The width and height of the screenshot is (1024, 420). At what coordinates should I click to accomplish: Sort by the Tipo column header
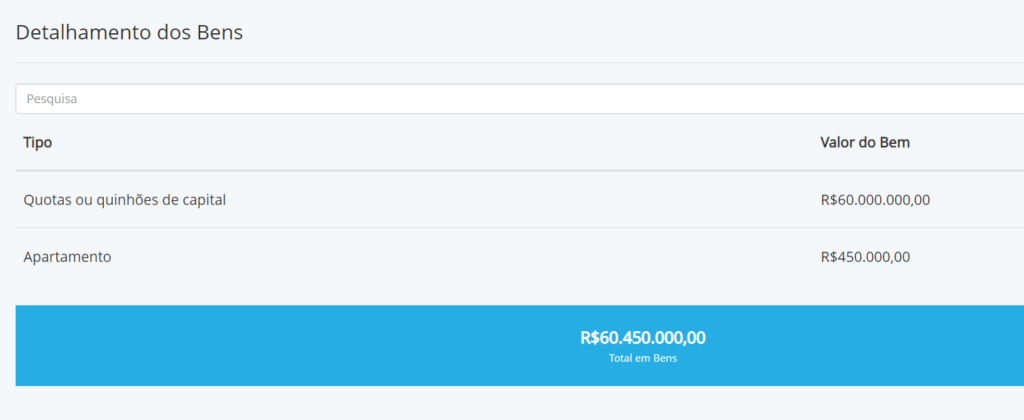coord(38,142)
